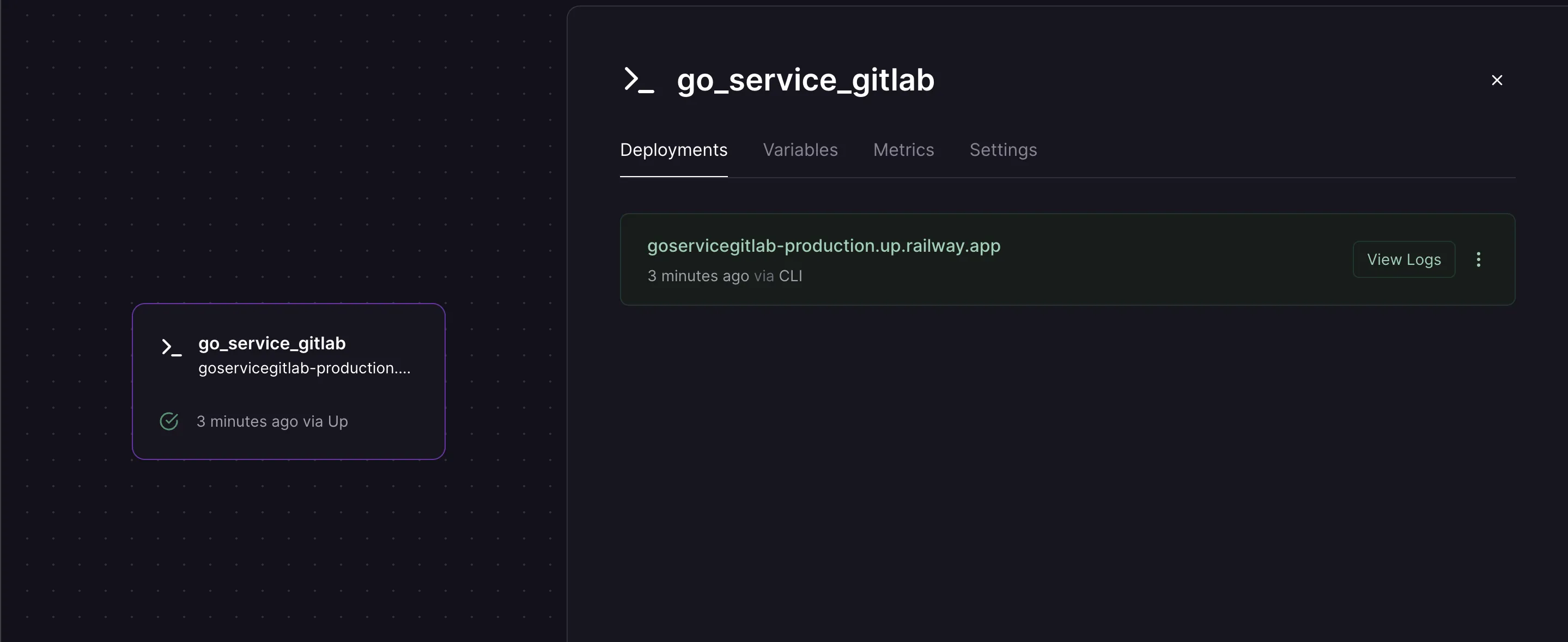Click truncated goservicegitlab-production URL on service card

click(304, 368)
